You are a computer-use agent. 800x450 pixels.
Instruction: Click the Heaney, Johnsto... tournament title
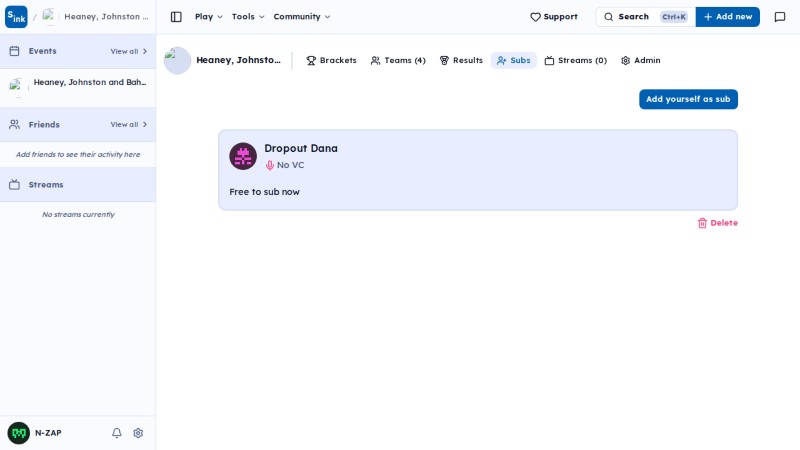[x=238, y=60]
